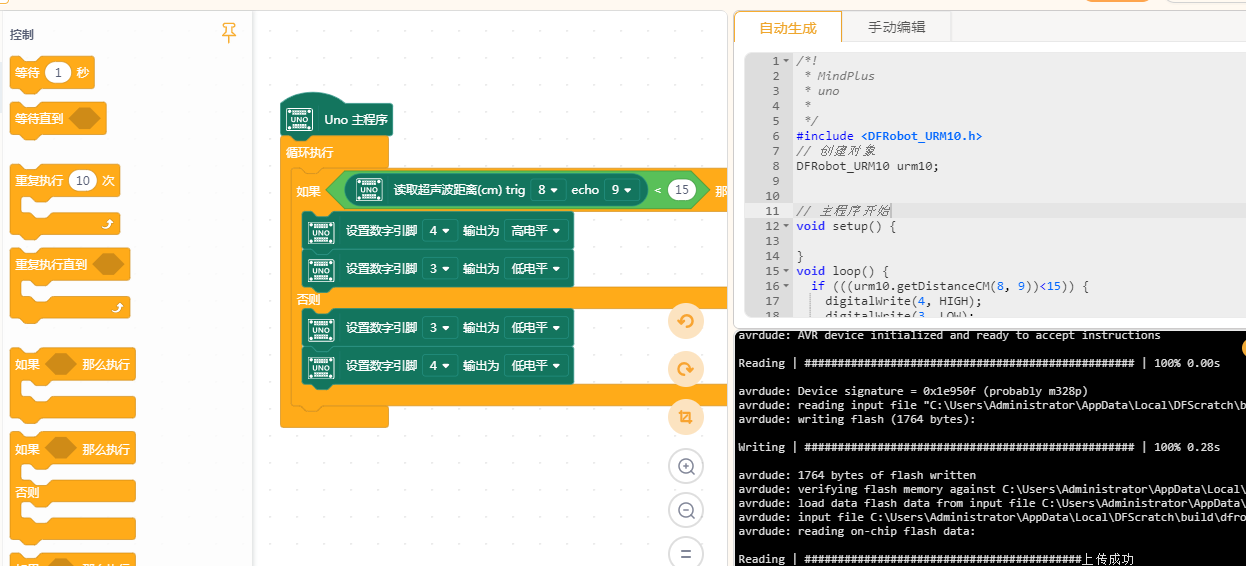This screenshot has height=566, width=1246.
Task: Click the #include <DFRobot_URM10.h> code line
Action: pyautogui.click(x=889, y=136)
